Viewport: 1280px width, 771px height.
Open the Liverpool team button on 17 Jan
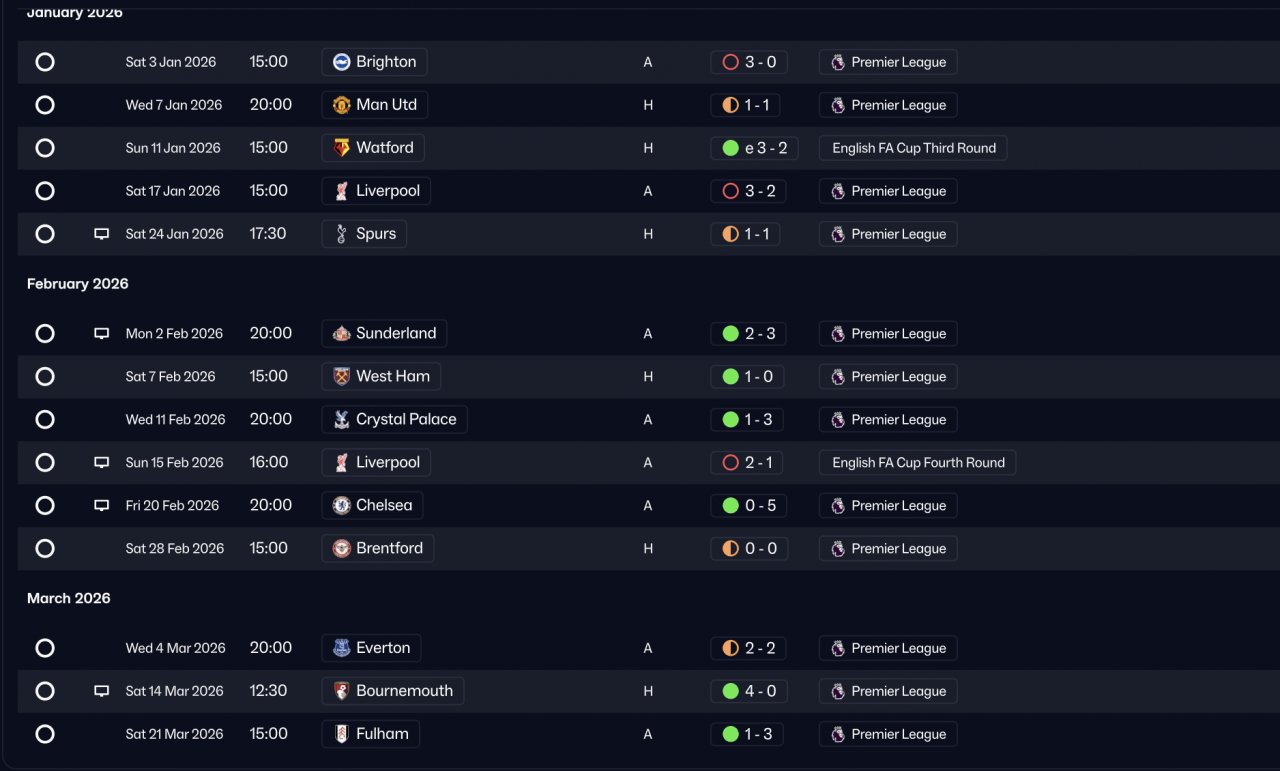coord(376,191)
